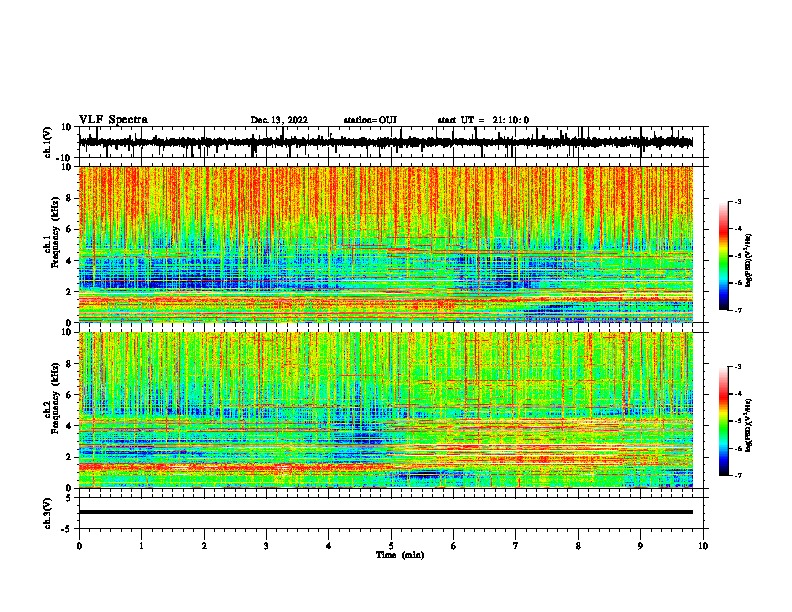The width and height of the screenshot is (792, 612).
Task: Click the "2" tick on the time axis
Action: [204, 546]
